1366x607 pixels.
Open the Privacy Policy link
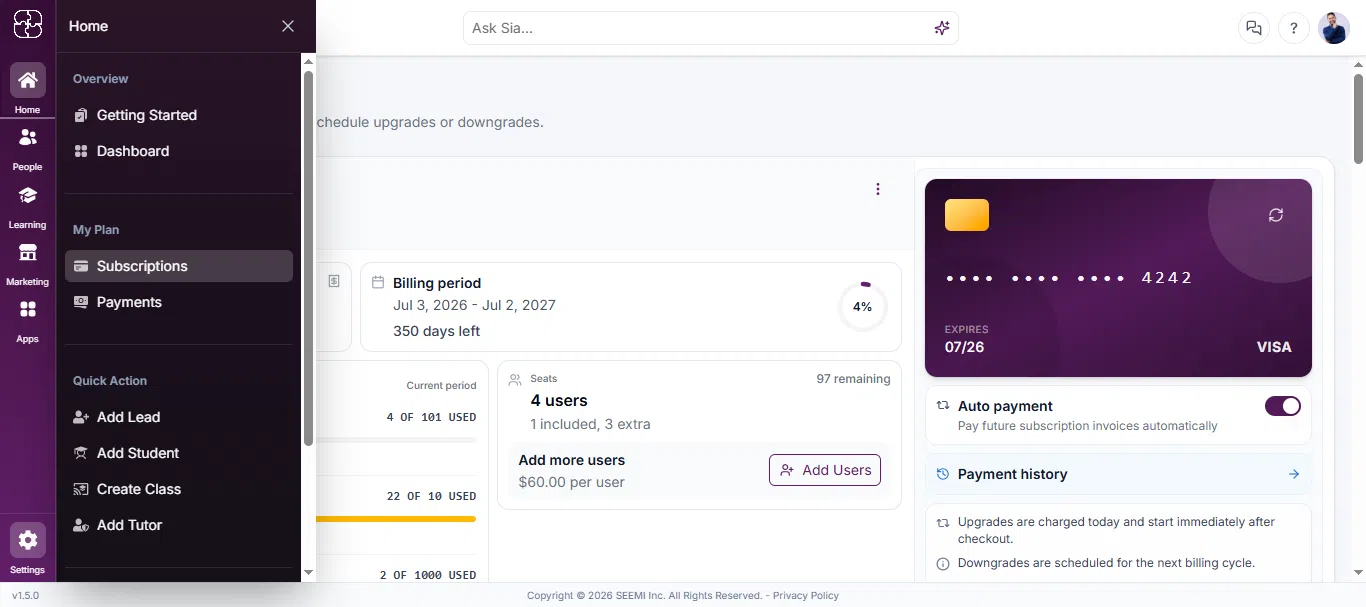point(805,595)
